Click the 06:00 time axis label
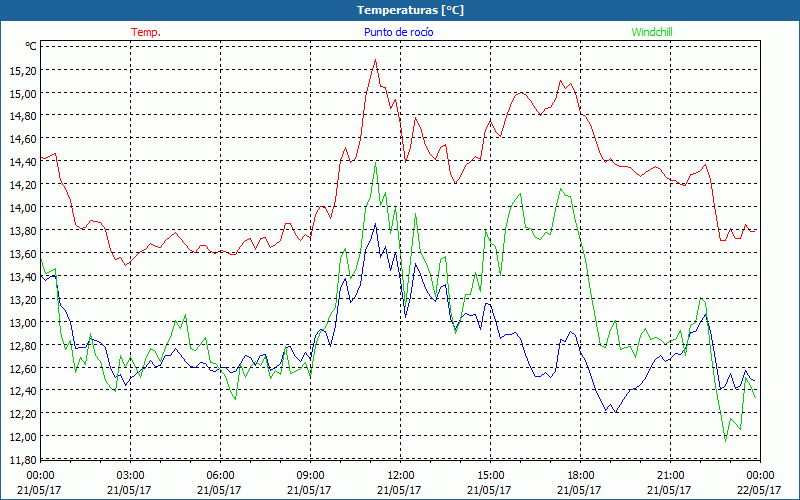 [220, 475]
